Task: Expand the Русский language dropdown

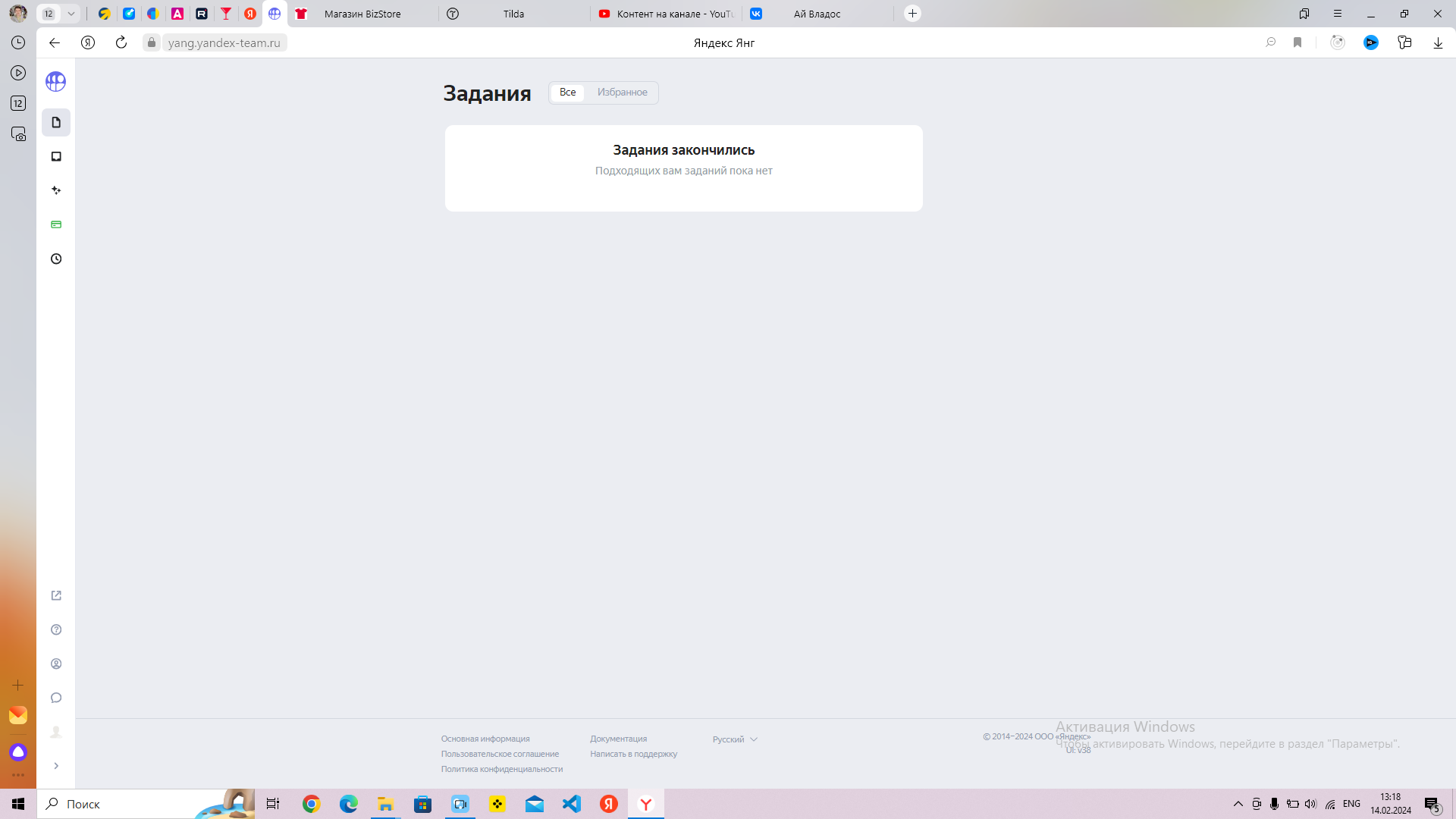Action: point(734,739)
